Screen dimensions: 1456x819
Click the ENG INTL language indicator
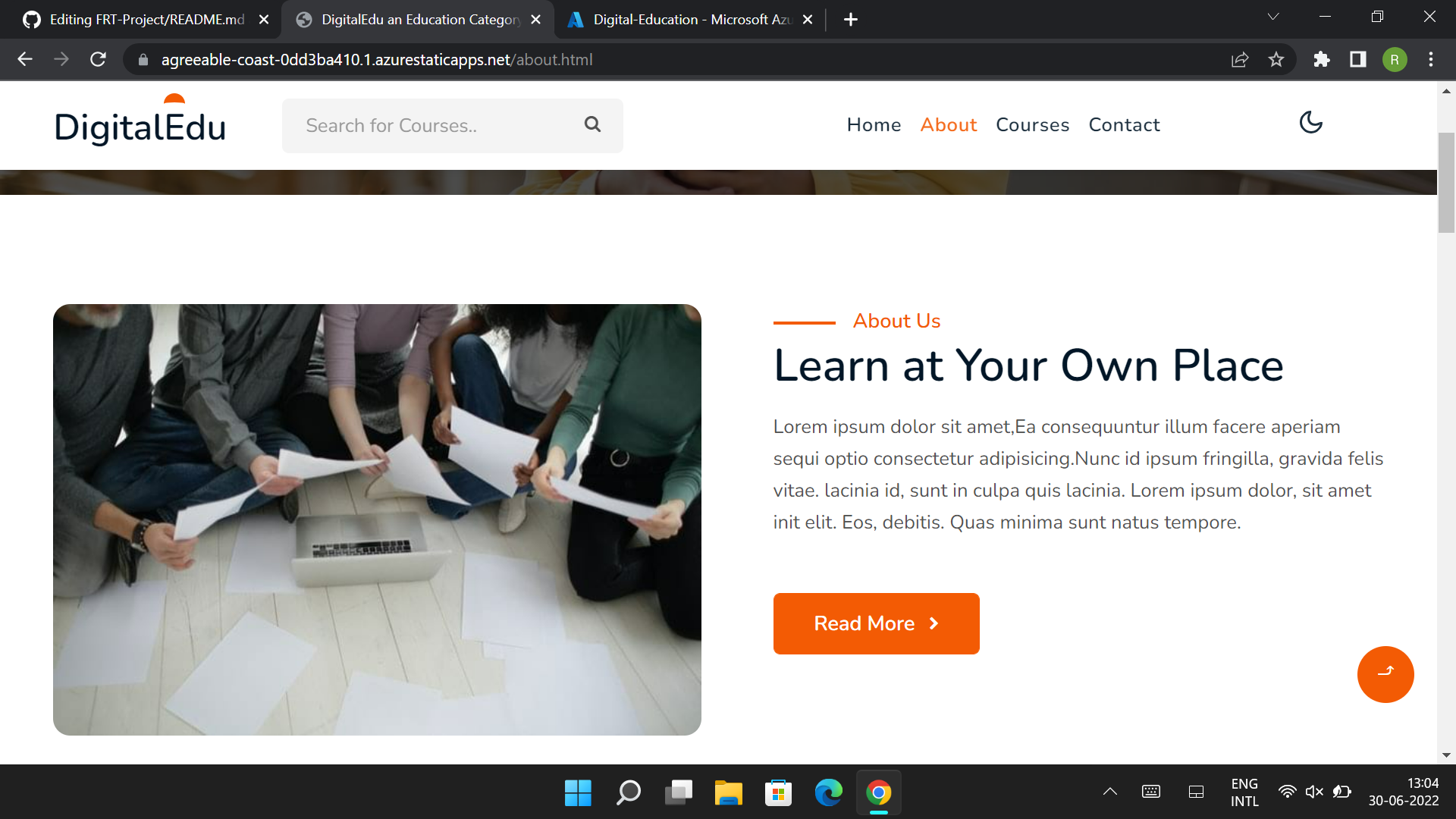tap(1244, 792)
